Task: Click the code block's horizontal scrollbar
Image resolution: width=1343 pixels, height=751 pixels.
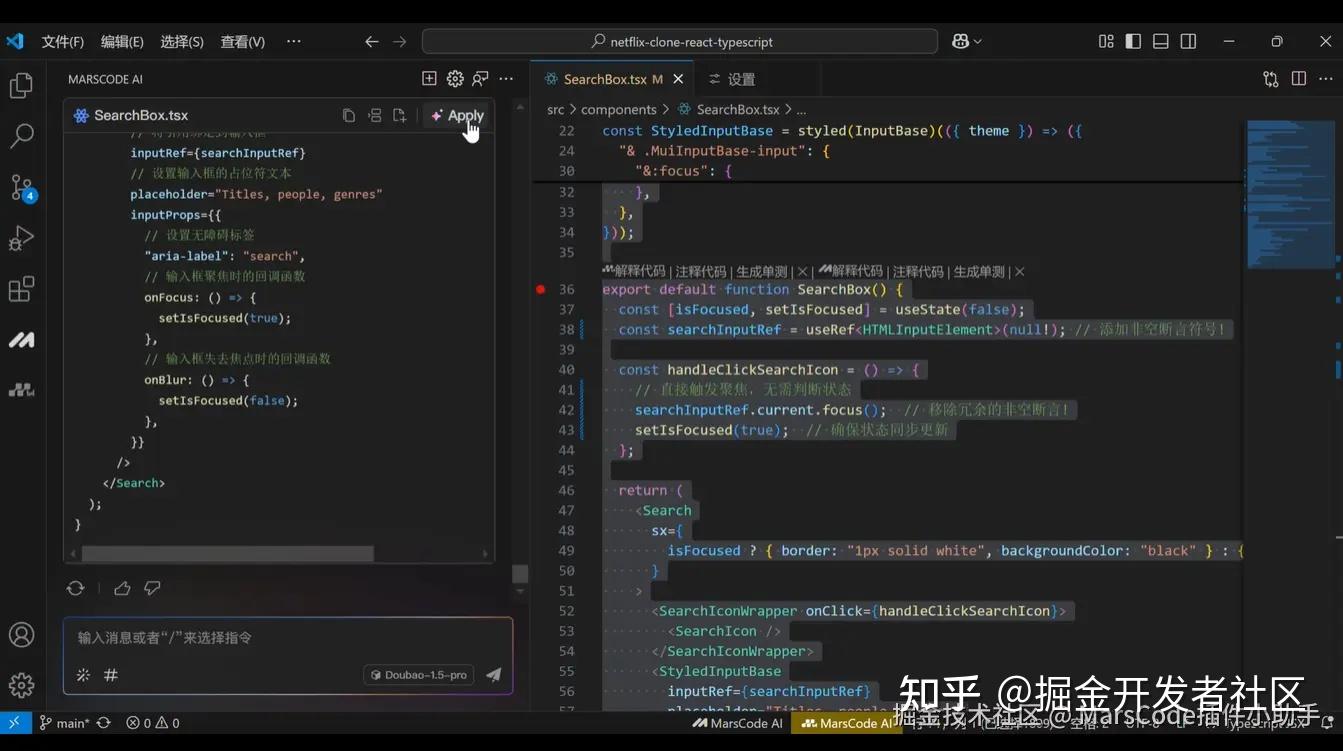Action: (x=227, y=554)
